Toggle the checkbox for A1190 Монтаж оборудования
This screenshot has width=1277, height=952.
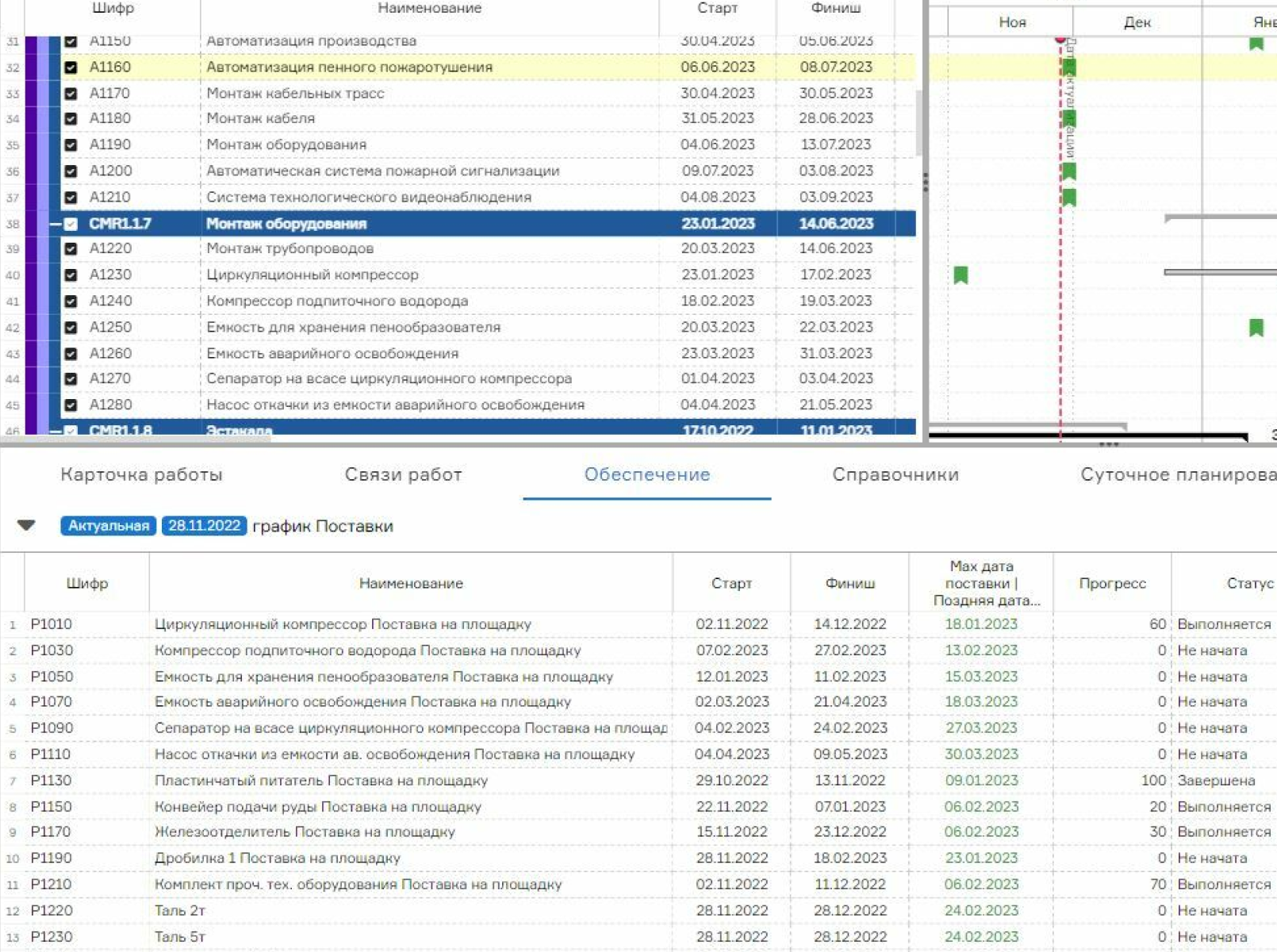(x=71, y=145)
